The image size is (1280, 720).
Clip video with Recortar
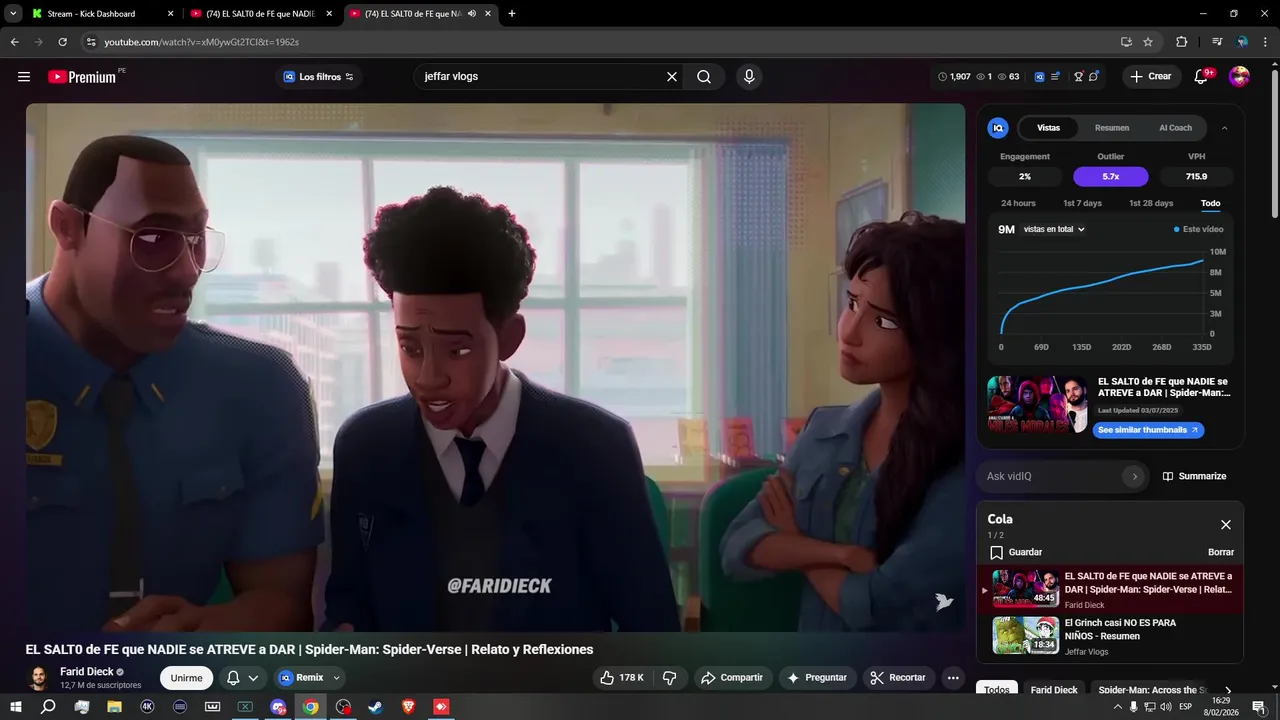click(x=898, y=678)
